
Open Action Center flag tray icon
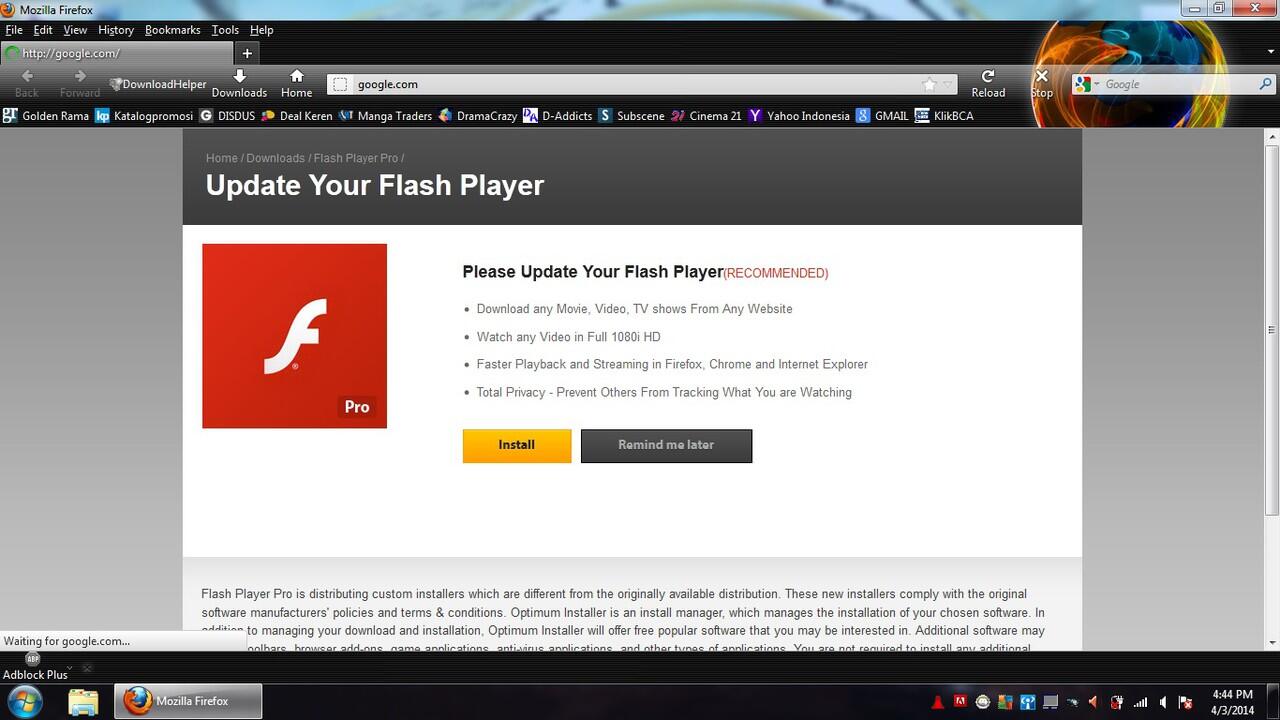[1185, 702]
